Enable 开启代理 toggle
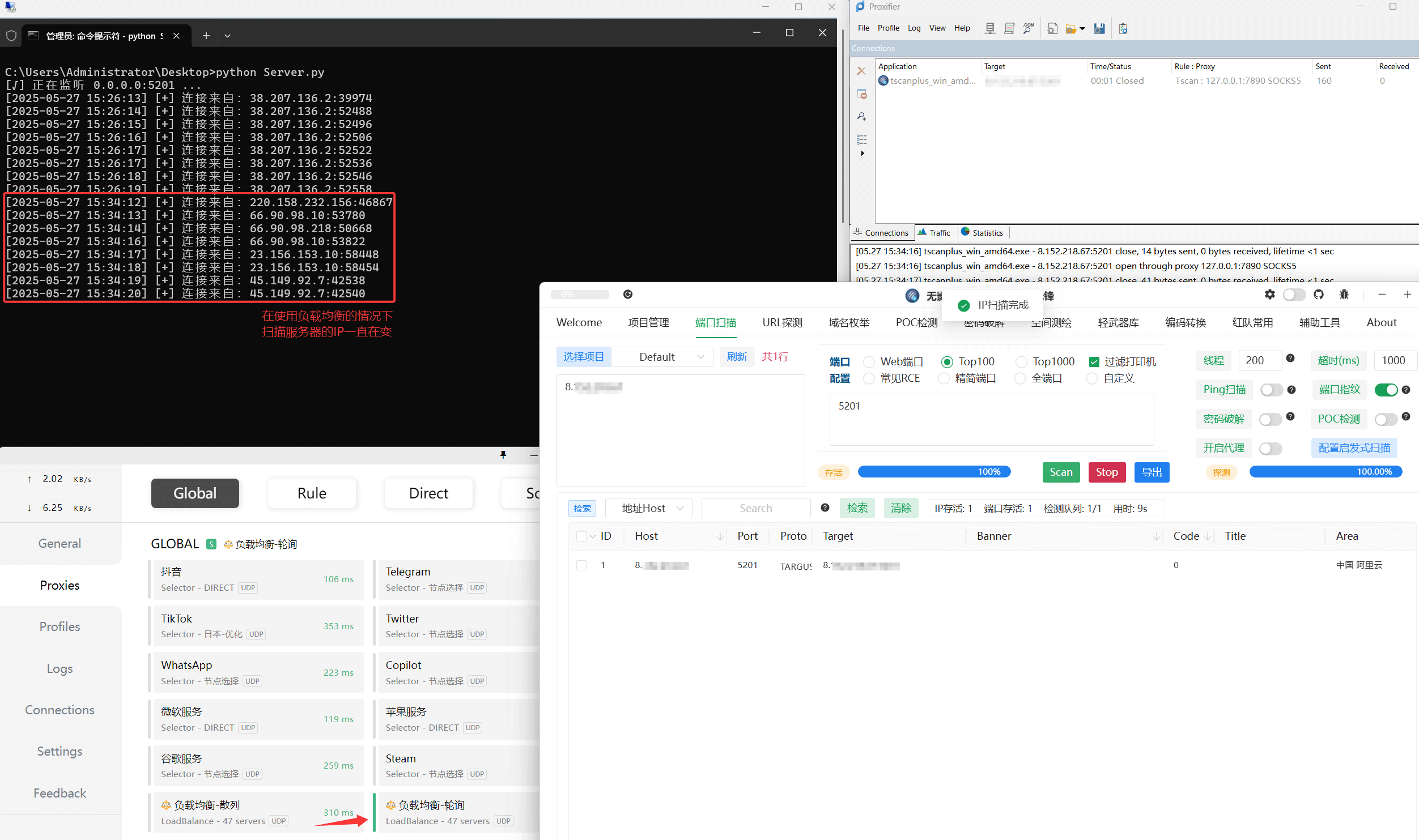Image resolution: width=1419 pixels, height=840 pixels. click(x=1271, y=449)
